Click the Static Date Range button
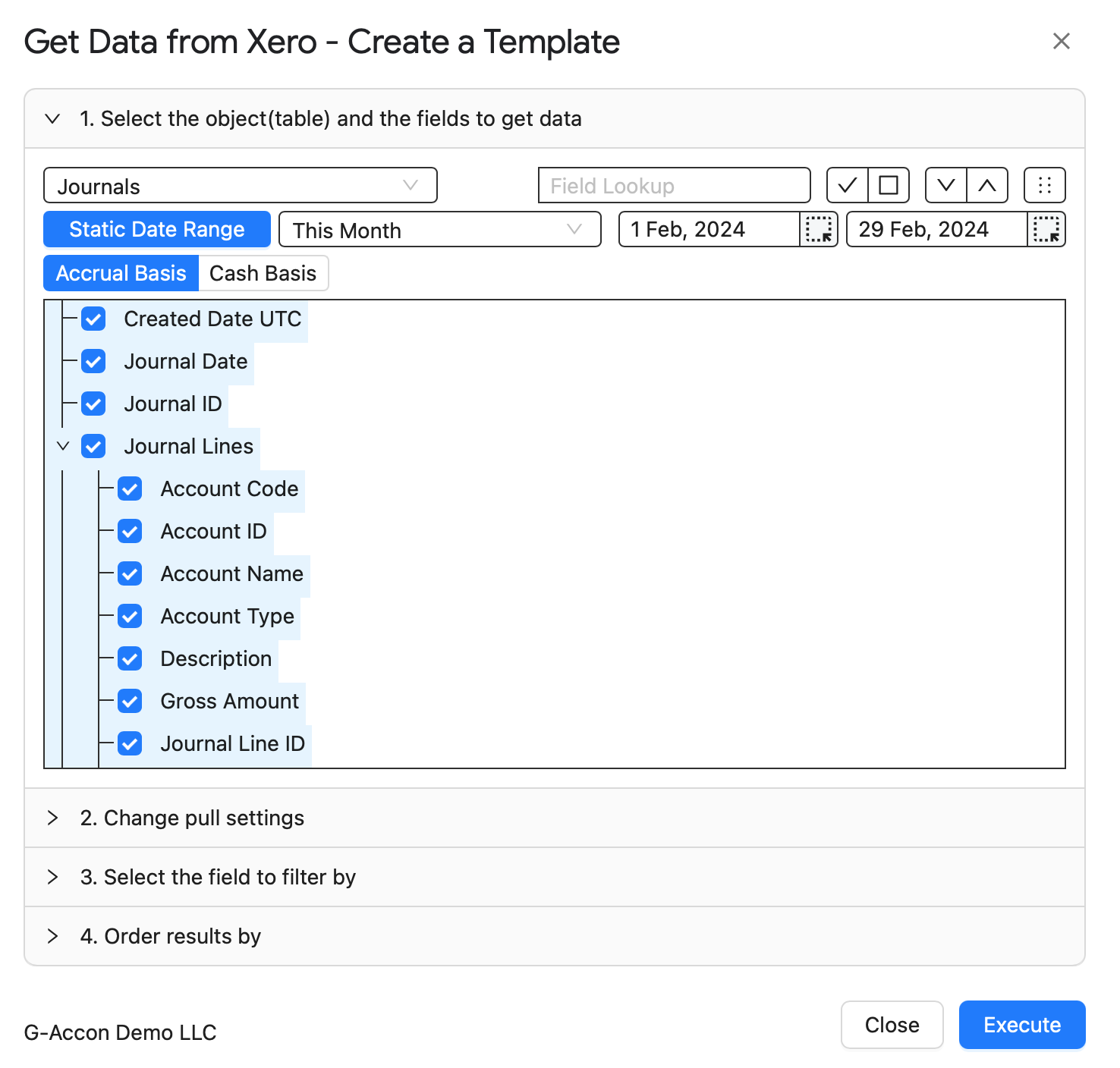 click(x=157, y=229)
